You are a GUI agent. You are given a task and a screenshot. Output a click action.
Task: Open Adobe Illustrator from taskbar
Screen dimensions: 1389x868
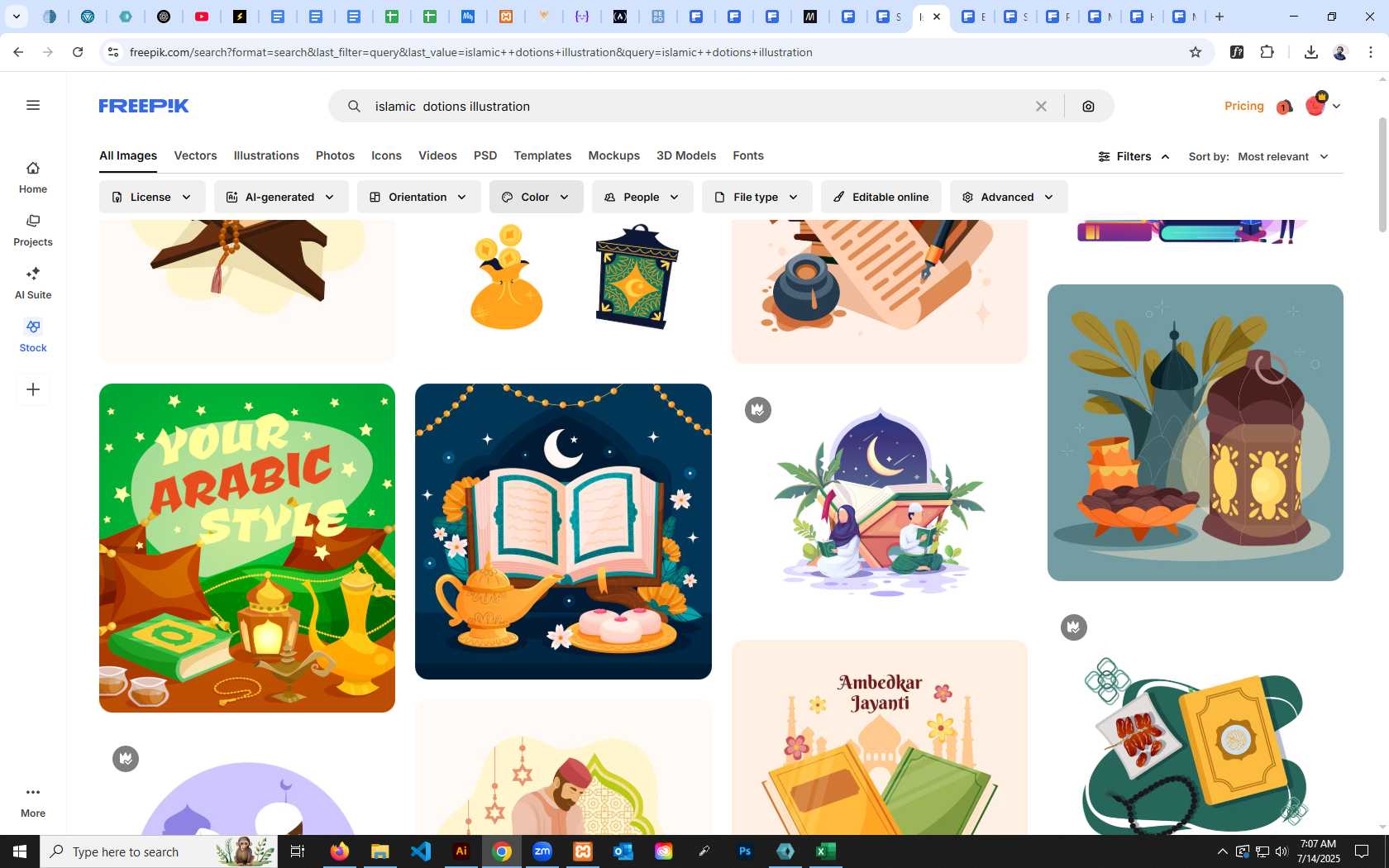pyautogui.click(x=461, y=851)
